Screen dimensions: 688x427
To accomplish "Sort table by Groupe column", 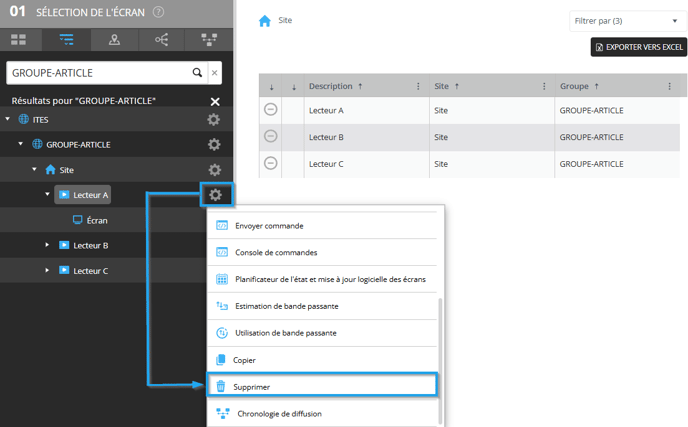I will 579,86.
